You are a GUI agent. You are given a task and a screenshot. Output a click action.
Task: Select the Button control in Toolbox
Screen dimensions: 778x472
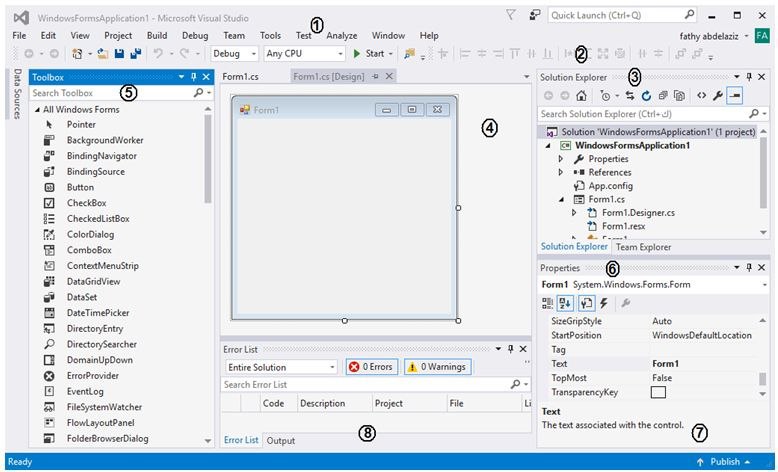click(80, 187)
